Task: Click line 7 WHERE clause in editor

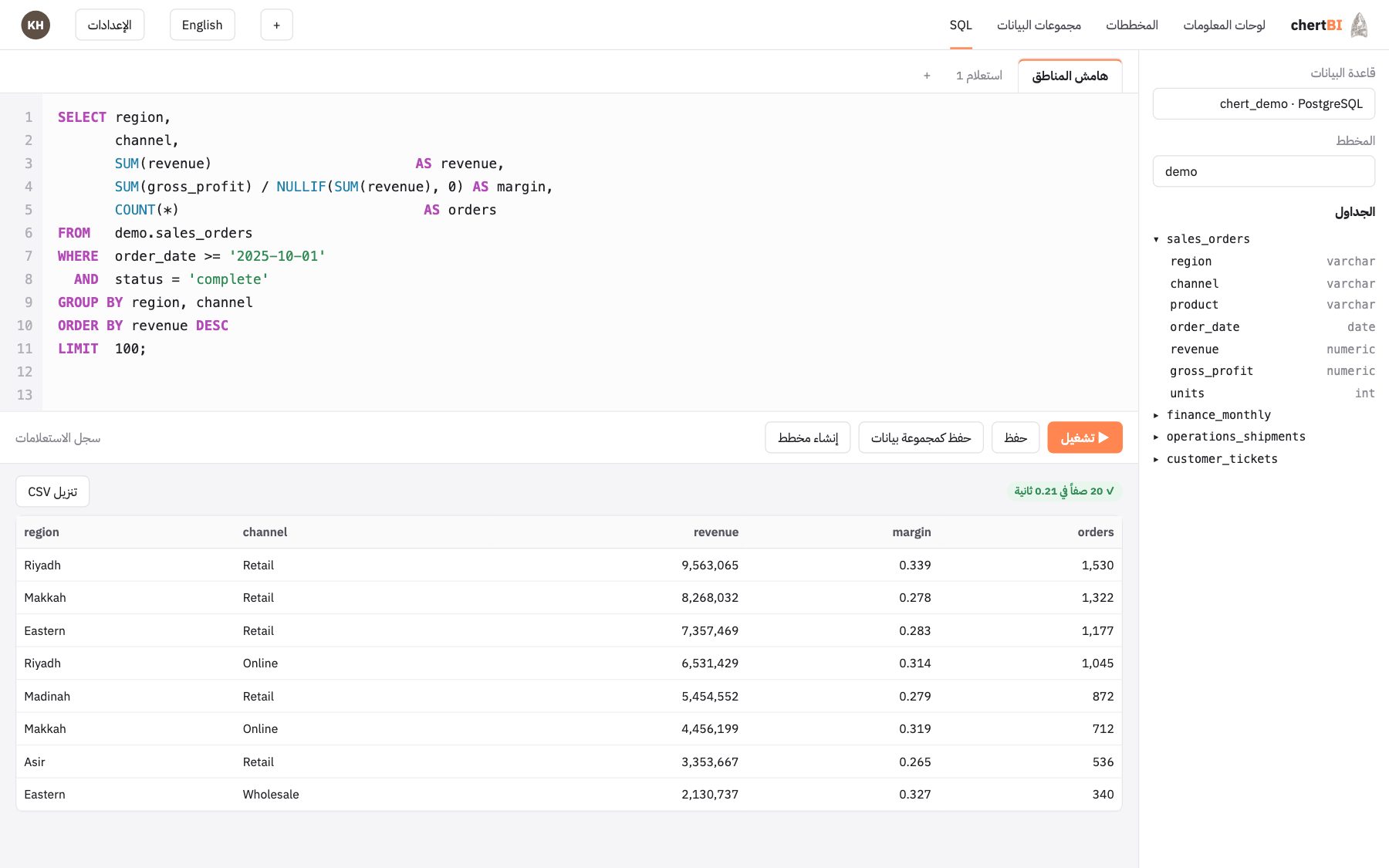Action: tap(191, 256)
